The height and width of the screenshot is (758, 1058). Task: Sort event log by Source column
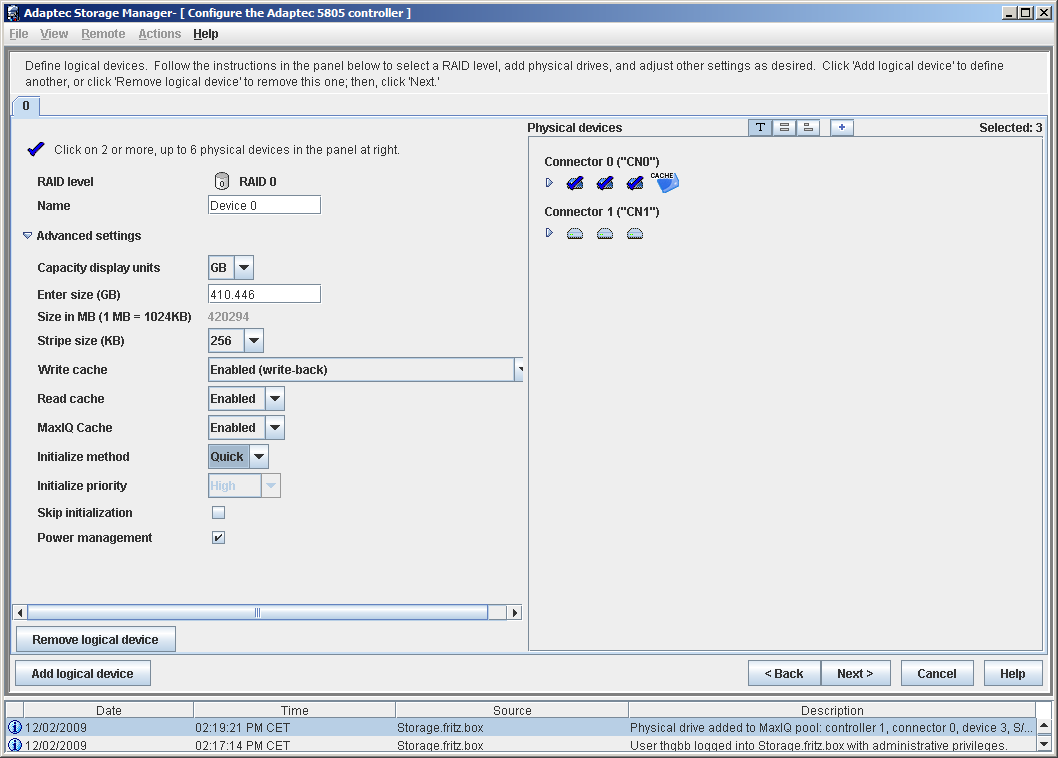click(x=512, y=710)
